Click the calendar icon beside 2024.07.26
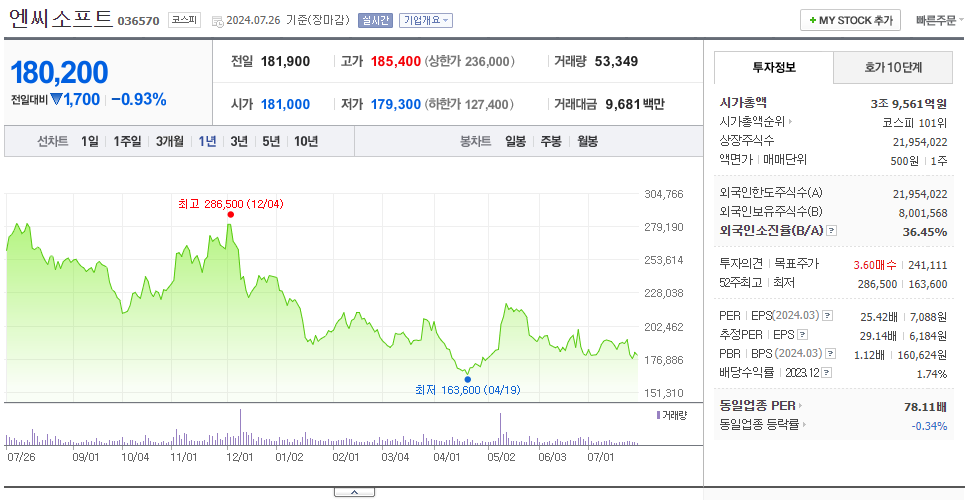This screenshot has width=968, height=500. (x=217, y=21)
